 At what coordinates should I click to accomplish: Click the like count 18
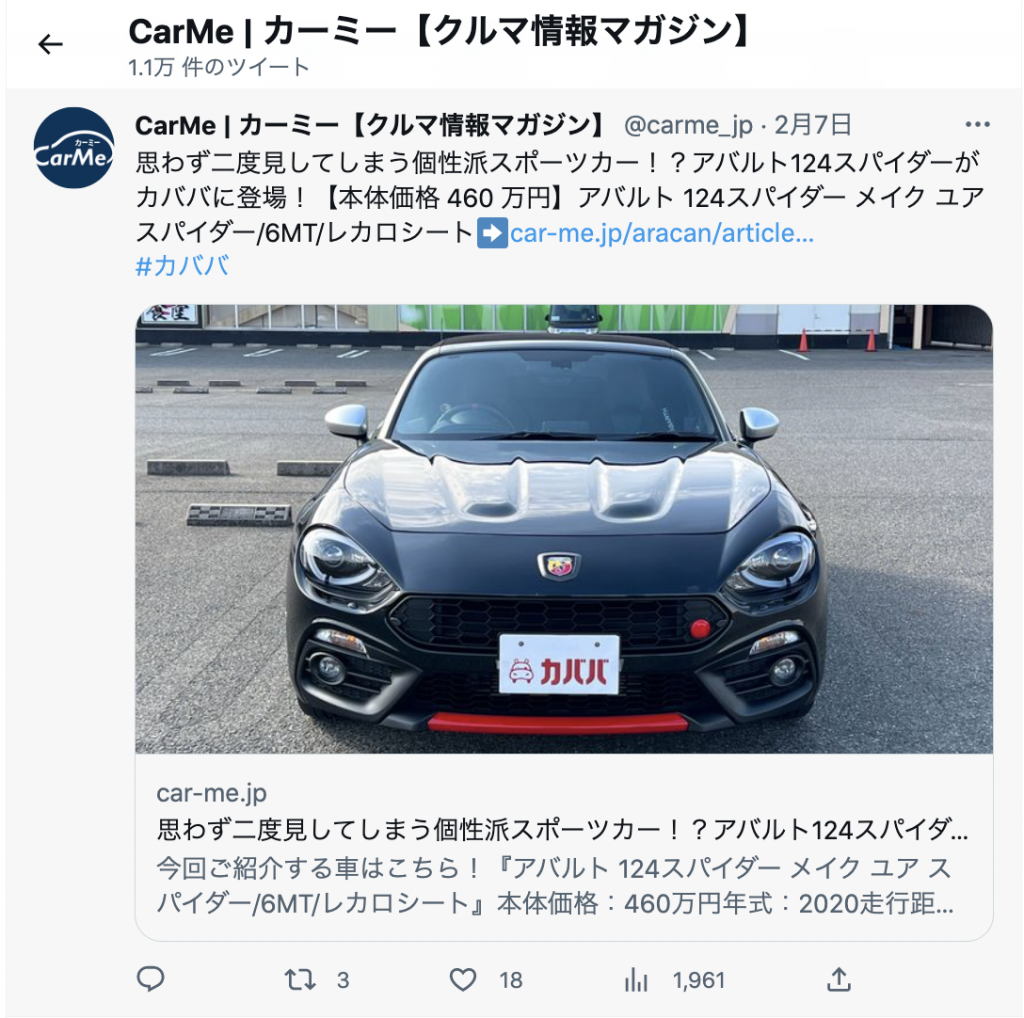point(511,980)
